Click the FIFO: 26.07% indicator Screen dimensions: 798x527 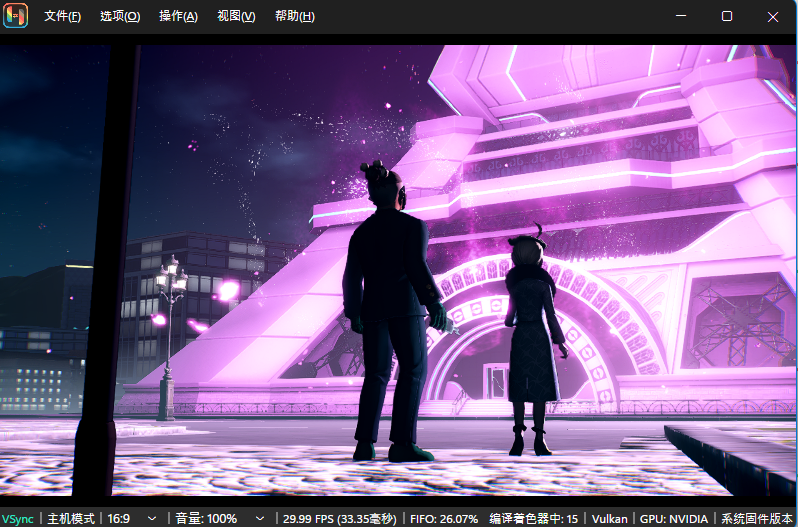[x=443, y=518]
